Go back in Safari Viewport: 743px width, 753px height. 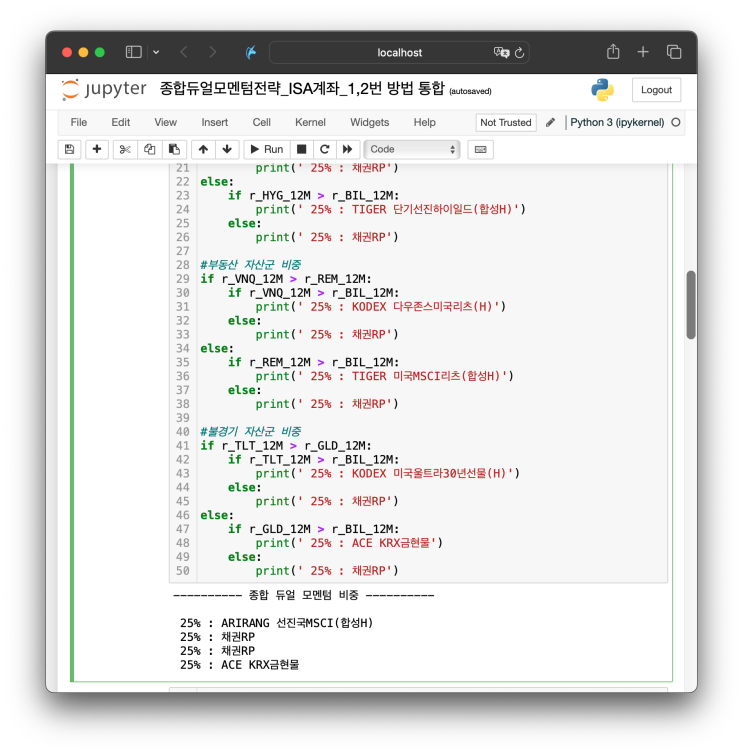tap(183, 52)
